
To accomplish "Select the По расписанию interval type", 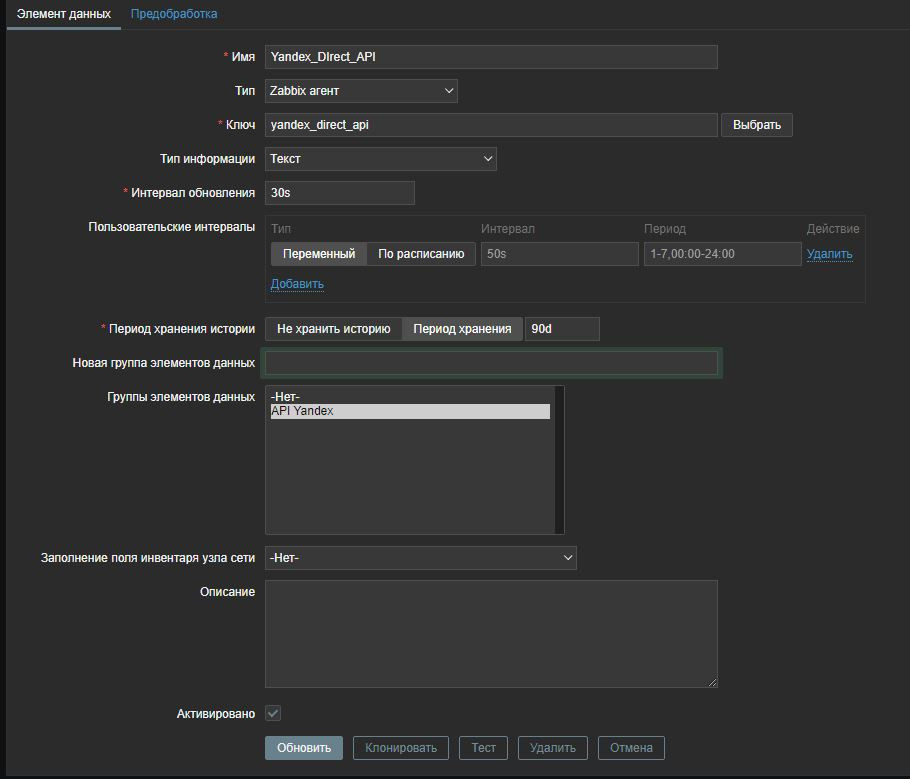I will [x=421, y=254].
